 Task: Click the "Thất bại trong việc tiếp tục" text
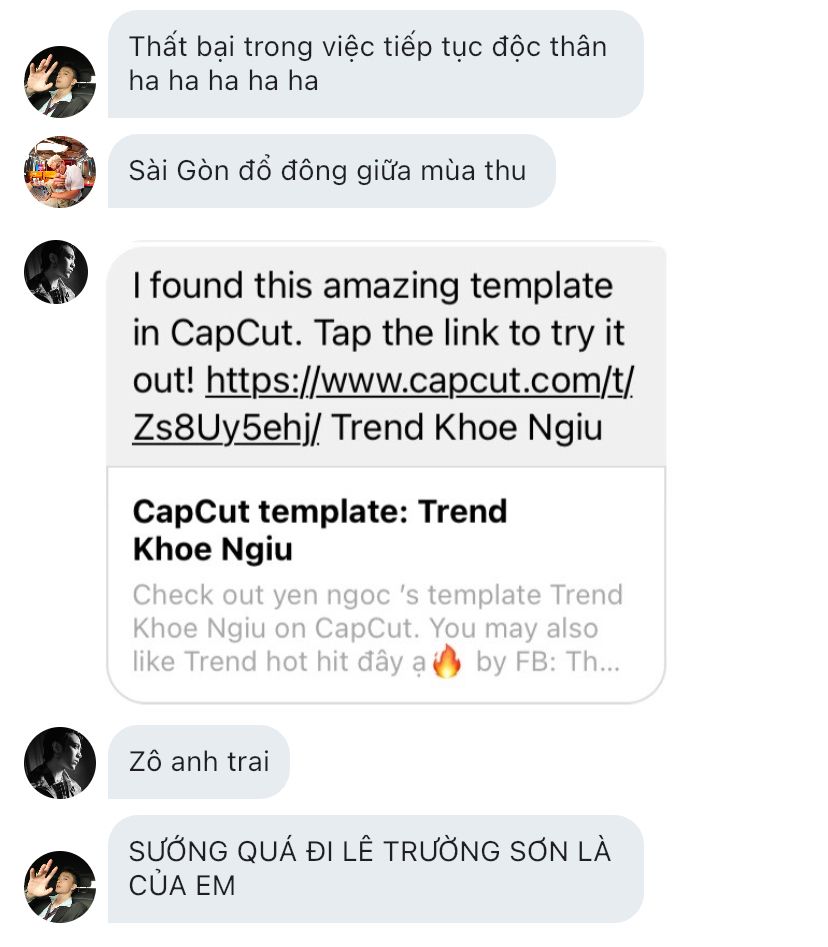[x=367, y=47]
